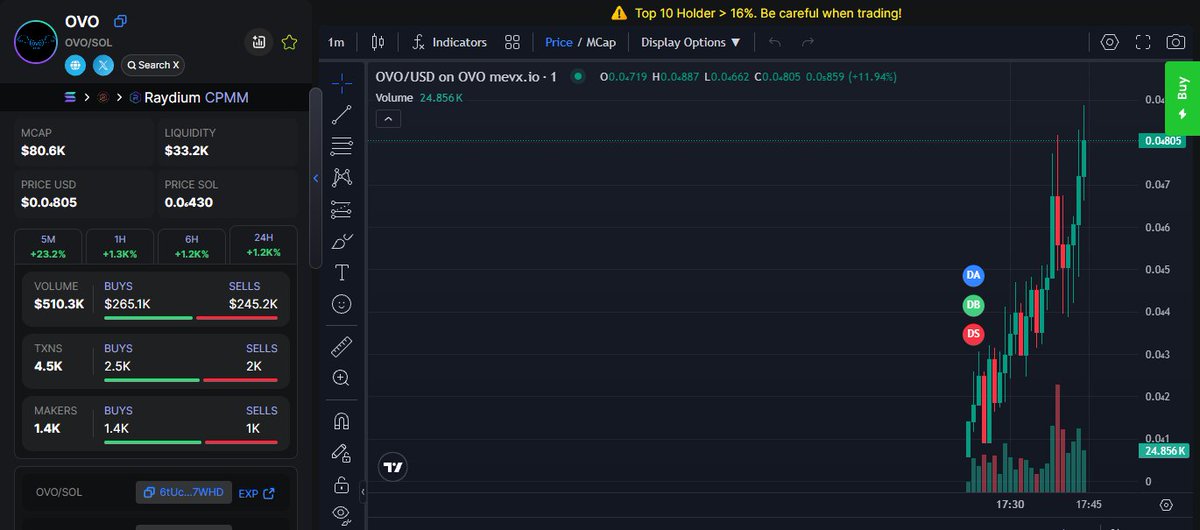Viewport: 1200px width, 530px height.
Task: Select the Fibonacci retracement tool
Action: (341, 146)
